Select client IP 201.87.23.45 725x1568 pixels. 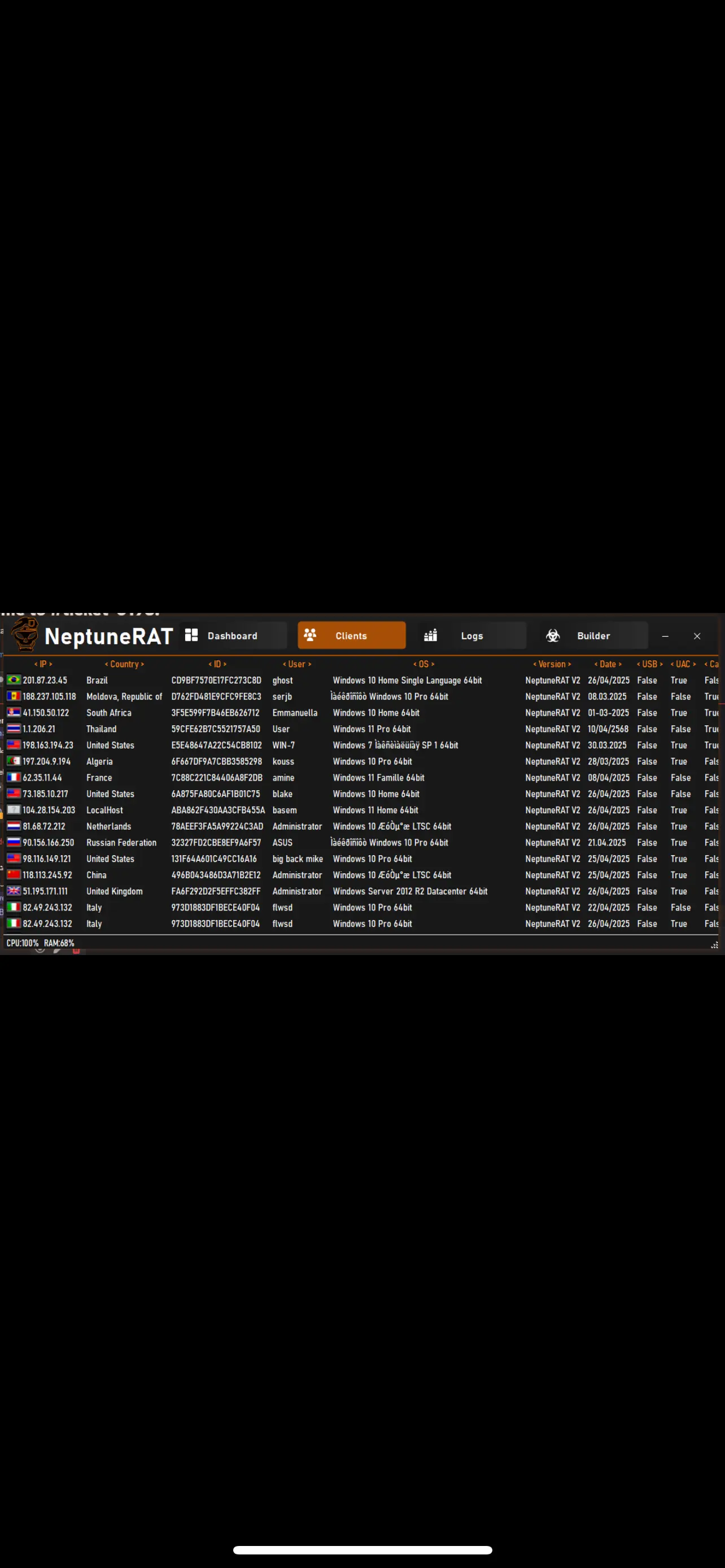pos(45,681)
